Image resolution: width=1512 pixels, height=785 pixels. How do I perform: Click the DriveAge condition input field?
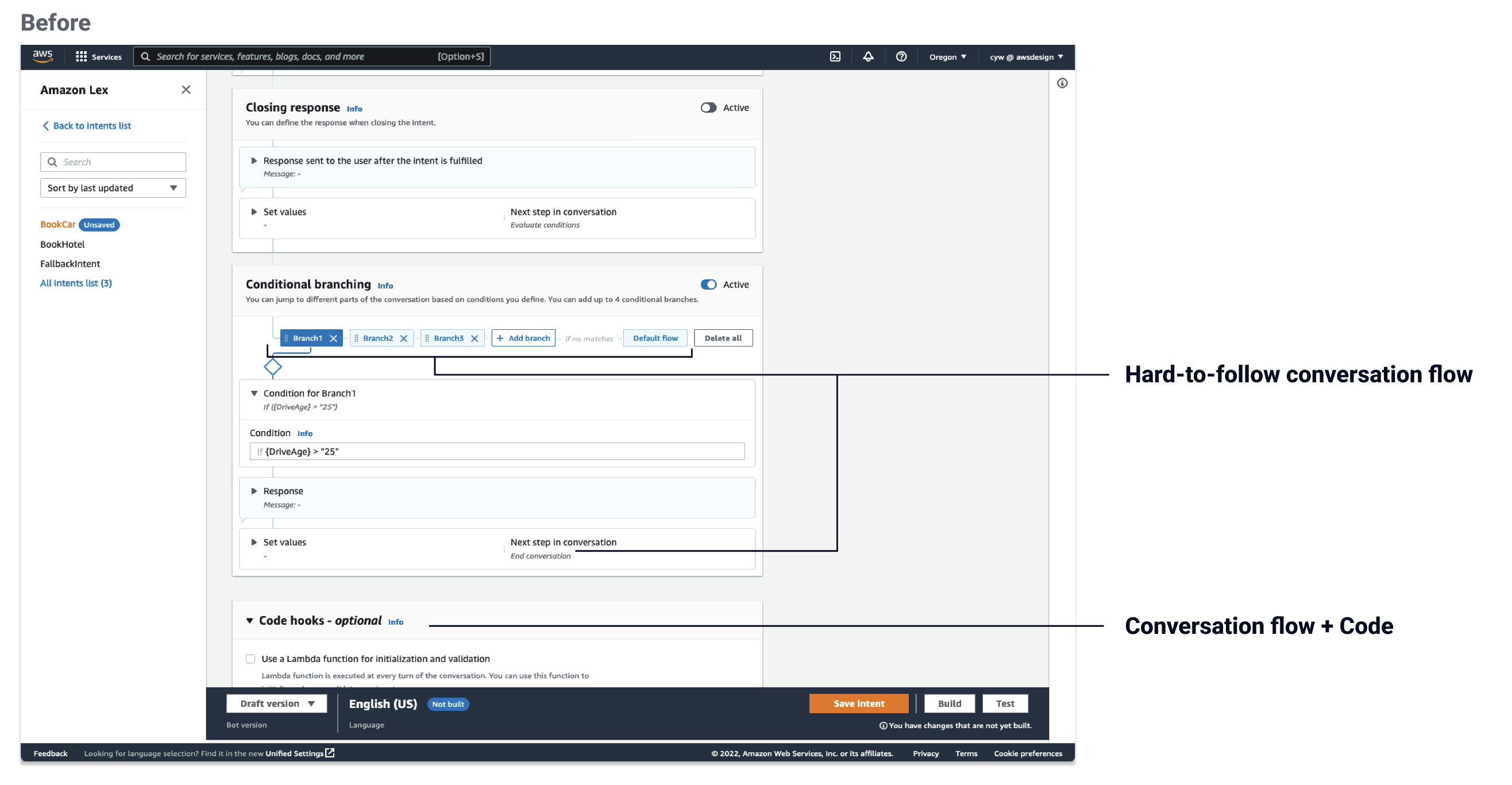tap(497, 452)
